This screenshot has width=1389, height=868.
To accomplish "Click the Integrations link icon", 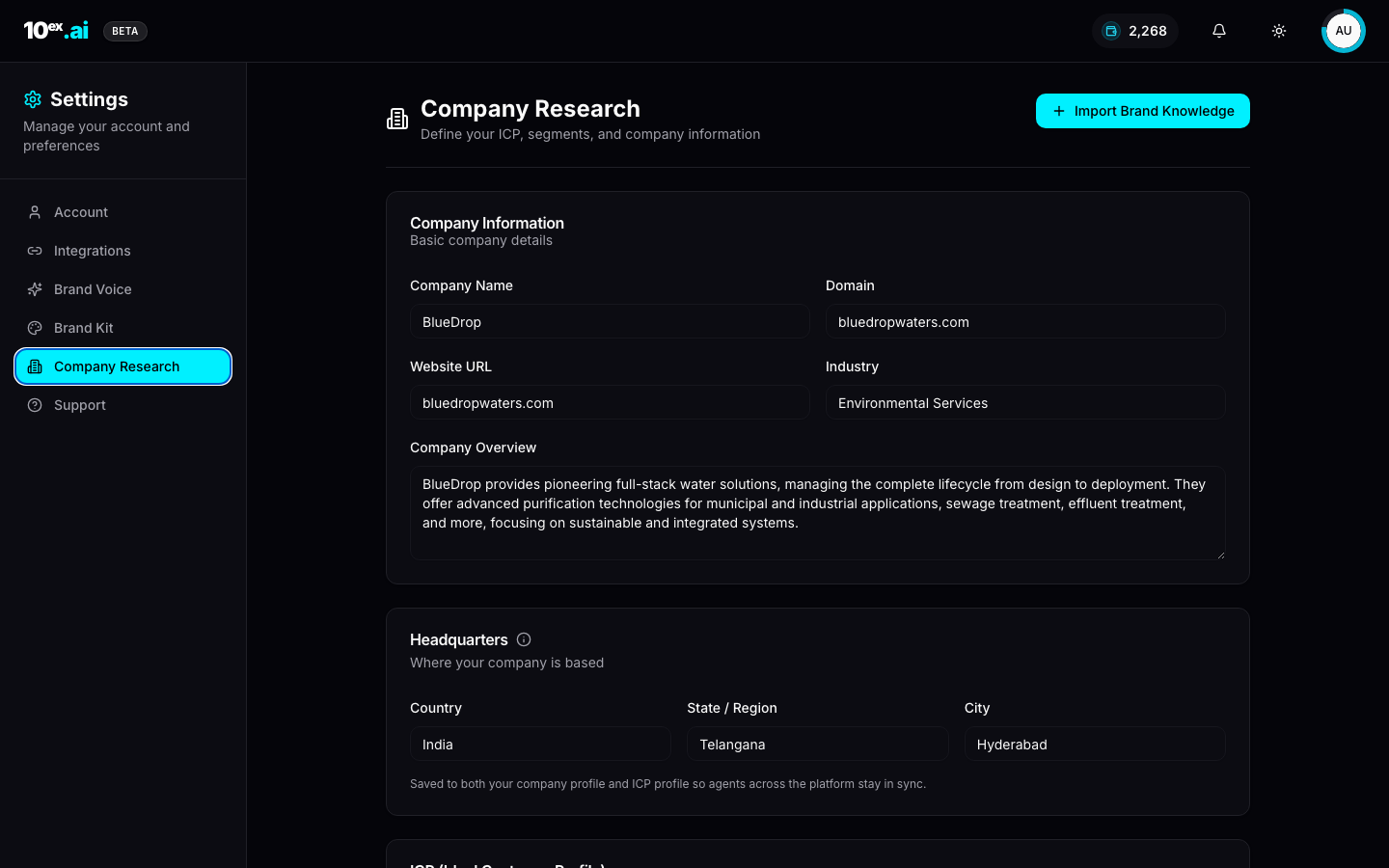I will click(35, 251).
